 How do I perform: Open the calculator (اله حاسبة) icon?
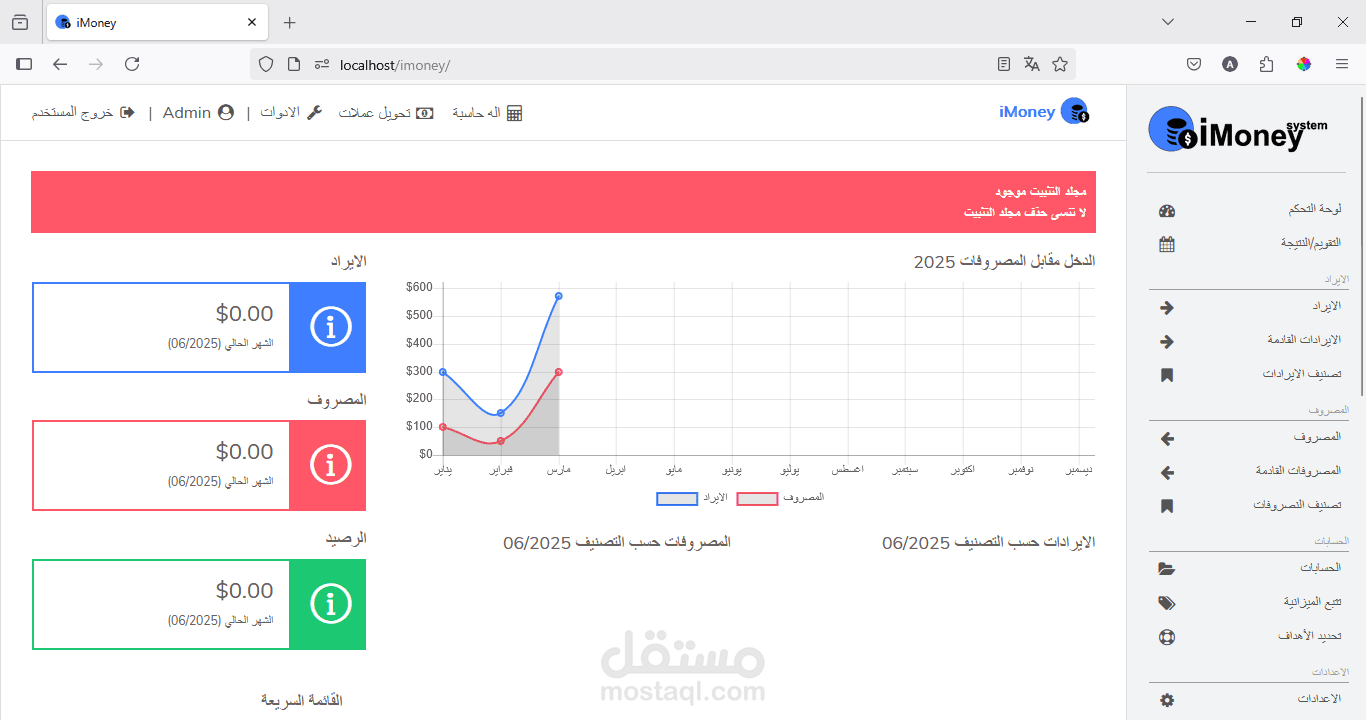(x=513, y=112)
